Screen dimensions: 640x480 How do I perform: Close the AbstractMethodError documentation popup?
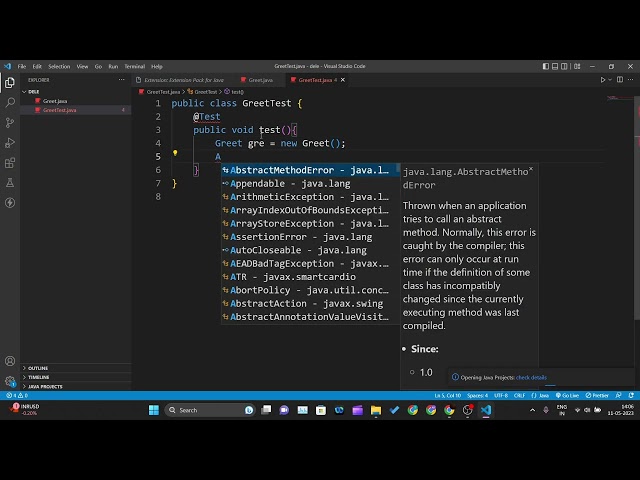[531, 169]
